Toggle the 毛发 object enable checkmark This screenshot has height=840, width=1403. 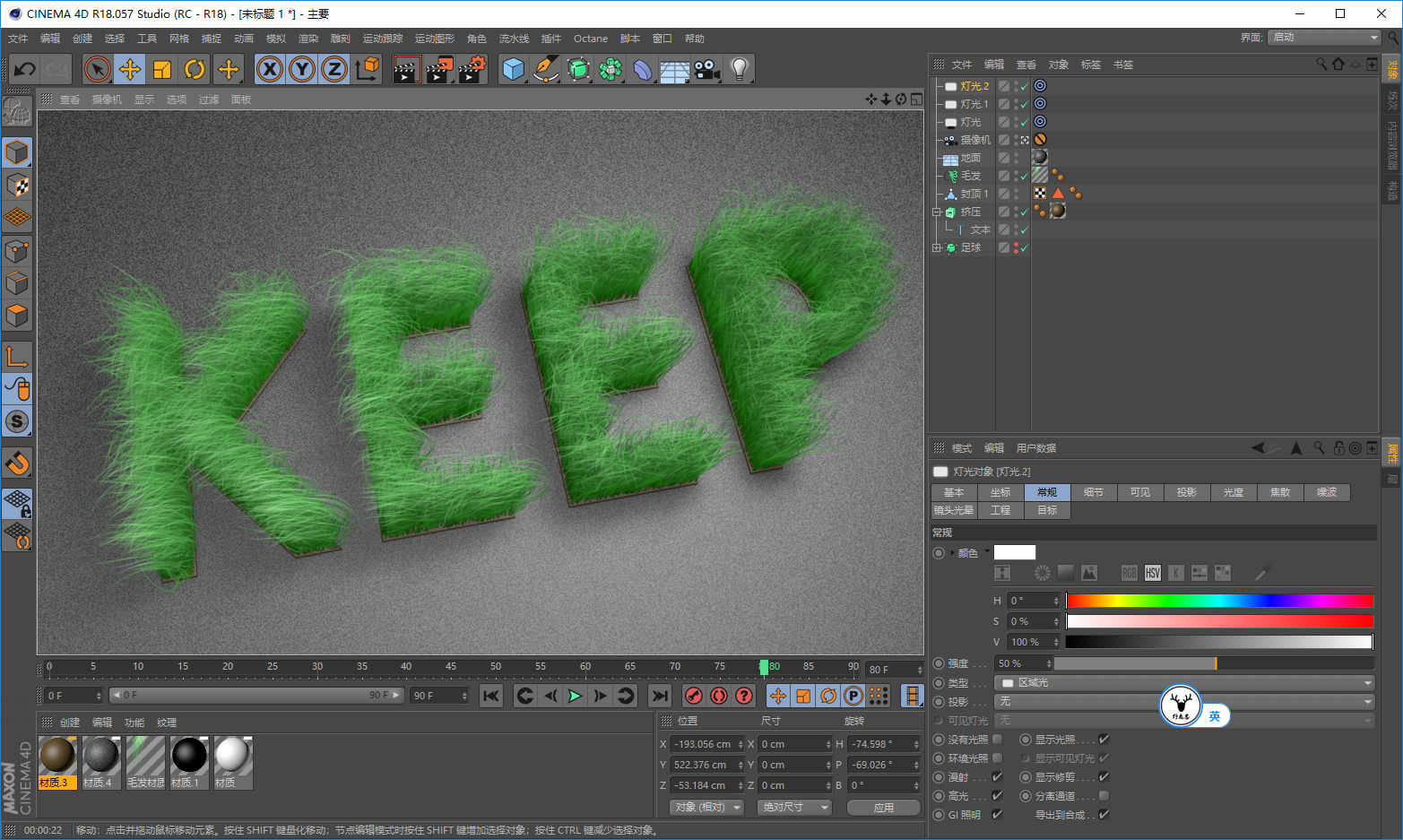(x=1025, y=177)
